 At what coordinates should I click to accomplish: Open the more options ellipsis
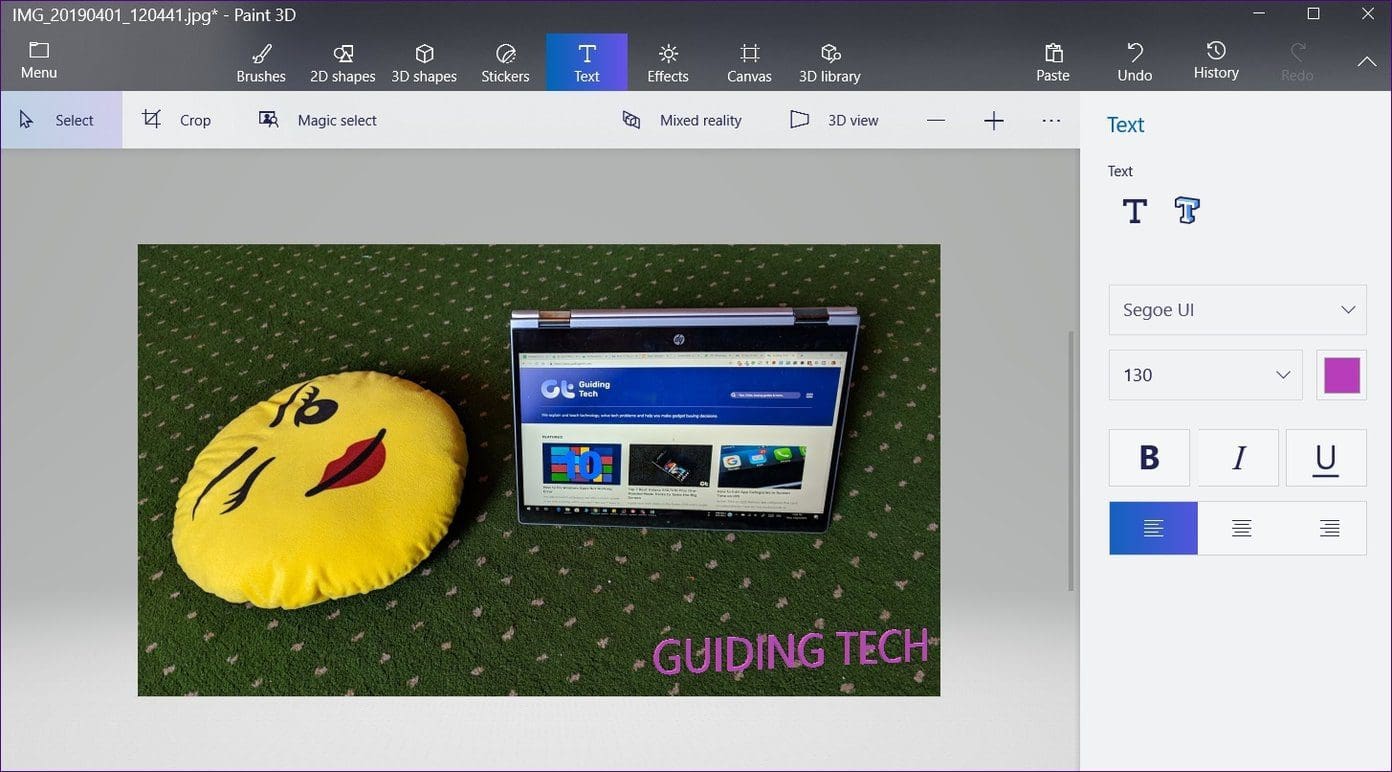(x=1051, y=121)
